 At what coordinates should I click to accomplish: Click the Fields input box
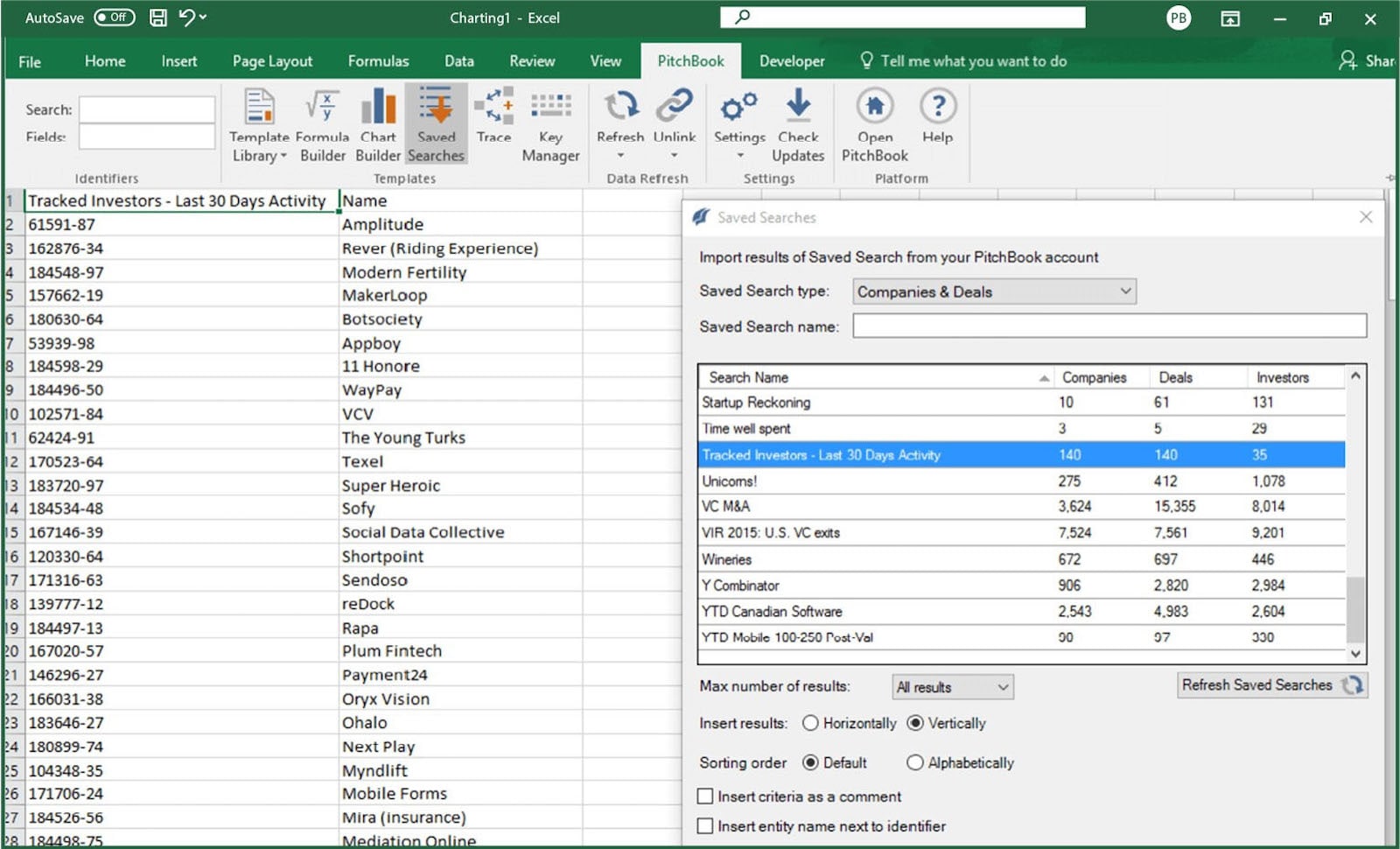point(146,137)
